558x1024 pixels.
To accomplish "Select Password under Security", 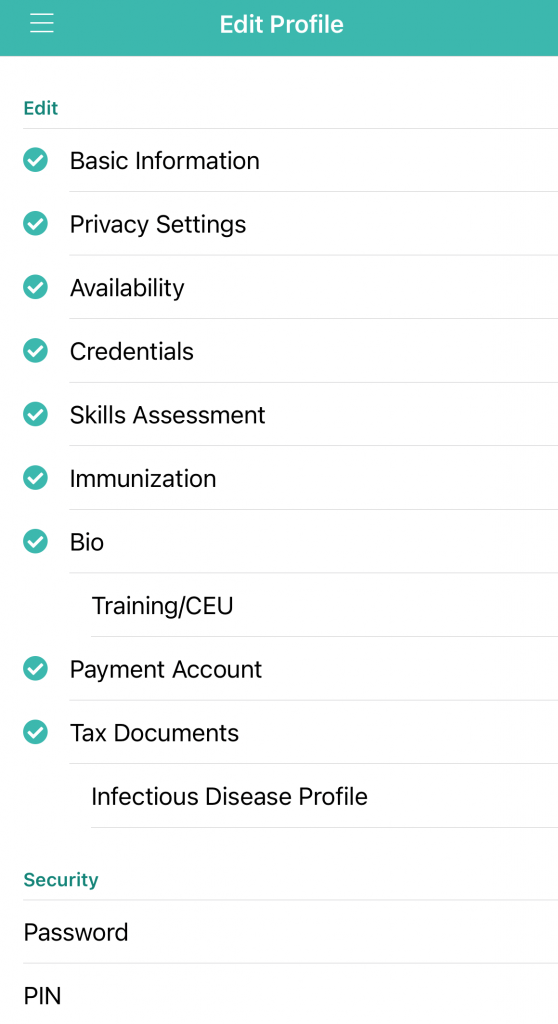I will coord(279,932).
